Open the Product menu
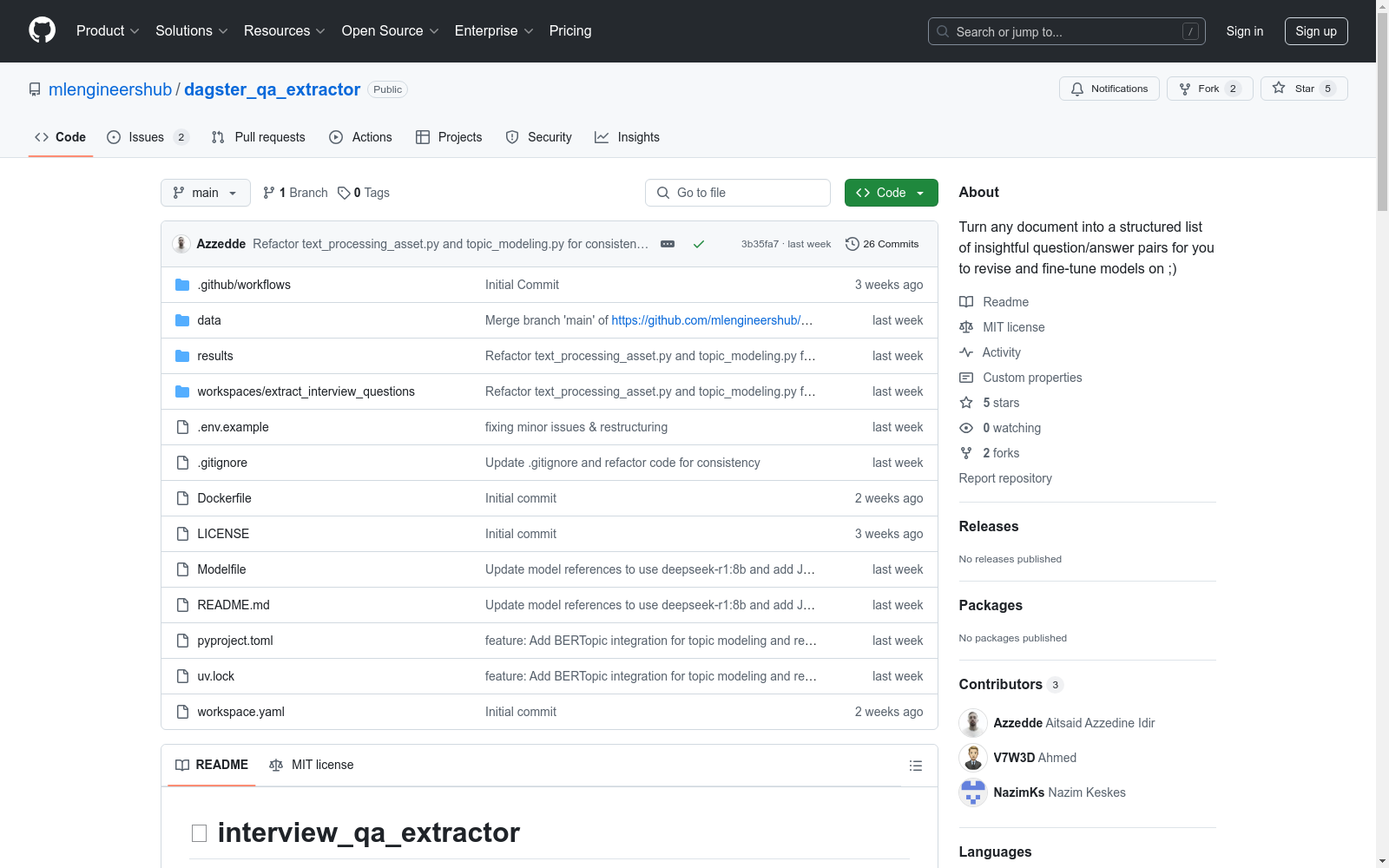 point(108,30)
